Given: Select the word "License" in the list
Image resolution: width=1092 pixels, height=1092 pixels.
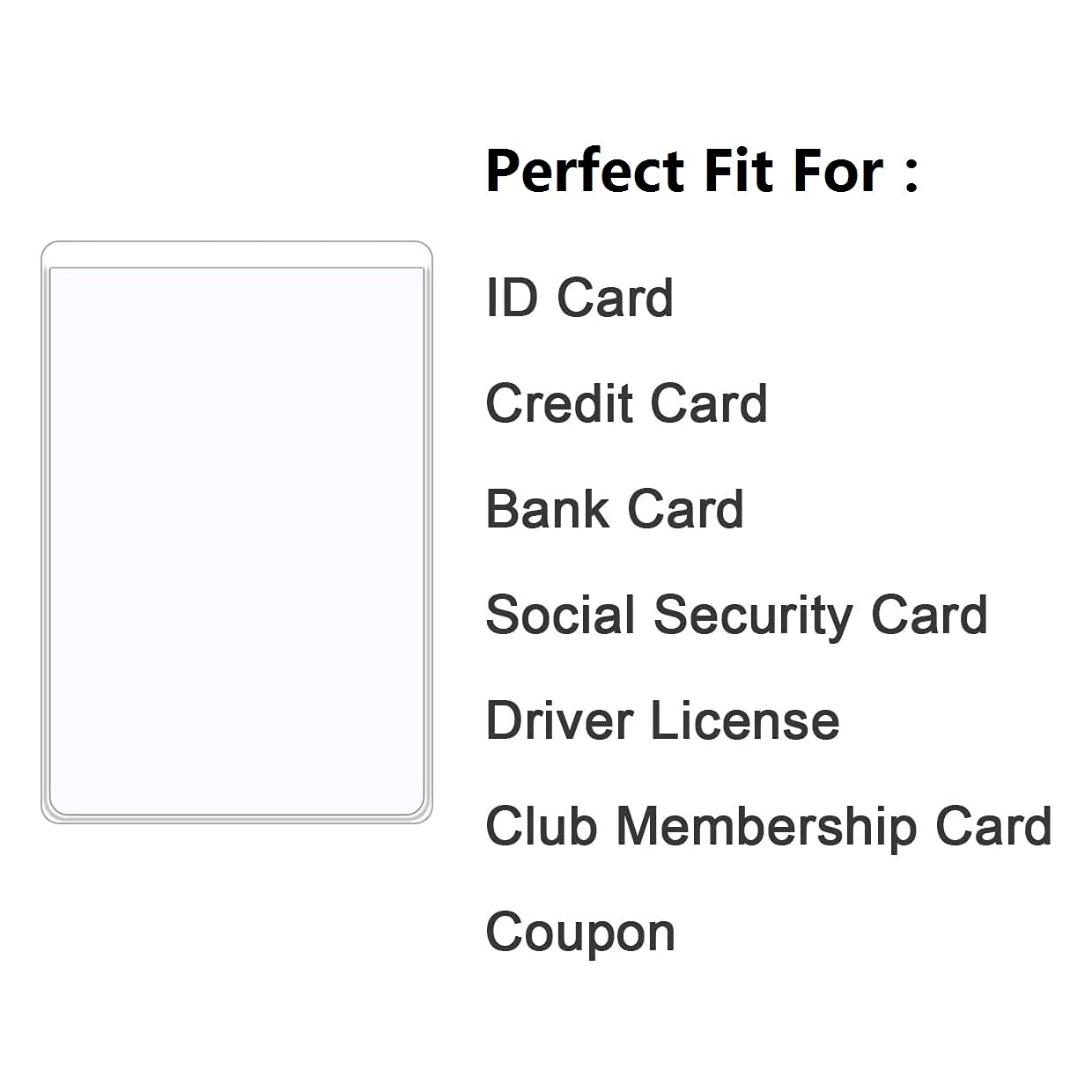Looking at the screenshot, I should point(744,720).
